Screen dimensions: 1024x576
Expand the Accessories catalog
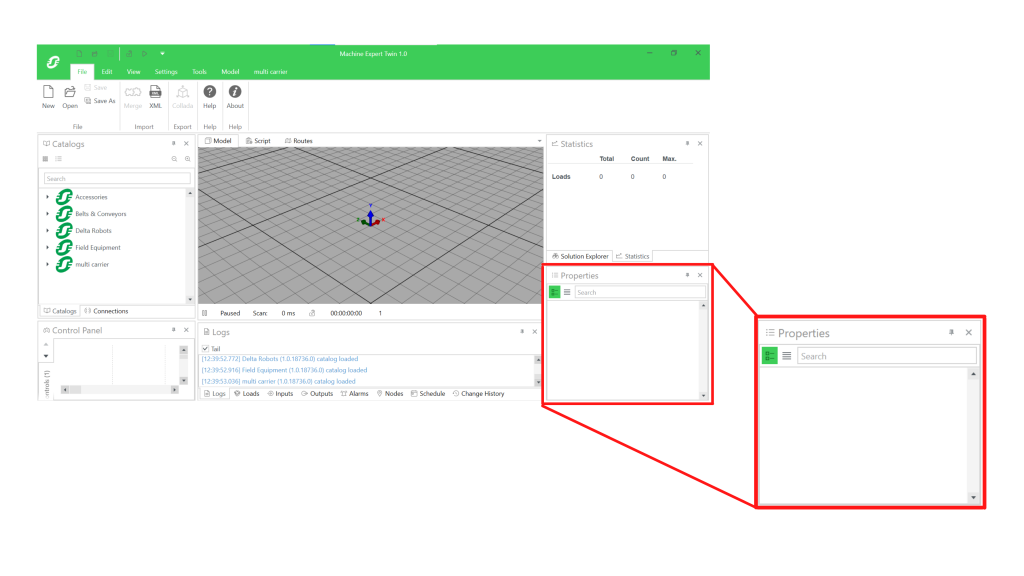click(48, 197)
